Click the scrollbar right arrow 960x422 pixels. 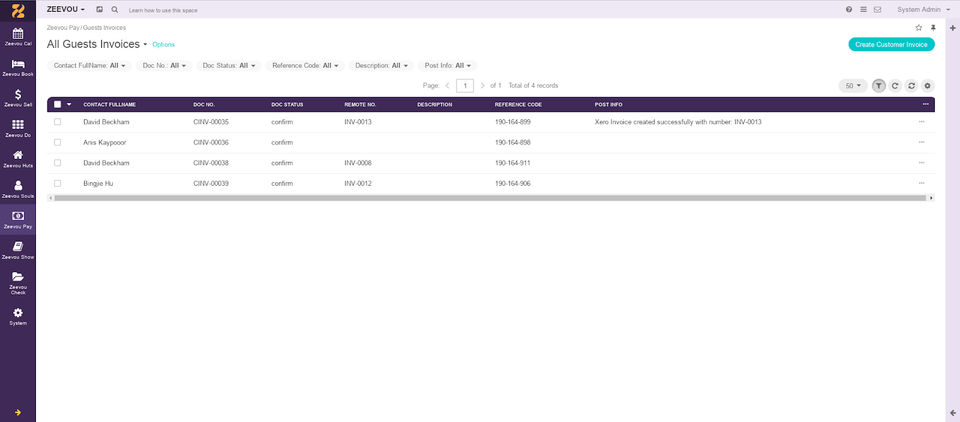pyautogui.click(x=931, y=198)
